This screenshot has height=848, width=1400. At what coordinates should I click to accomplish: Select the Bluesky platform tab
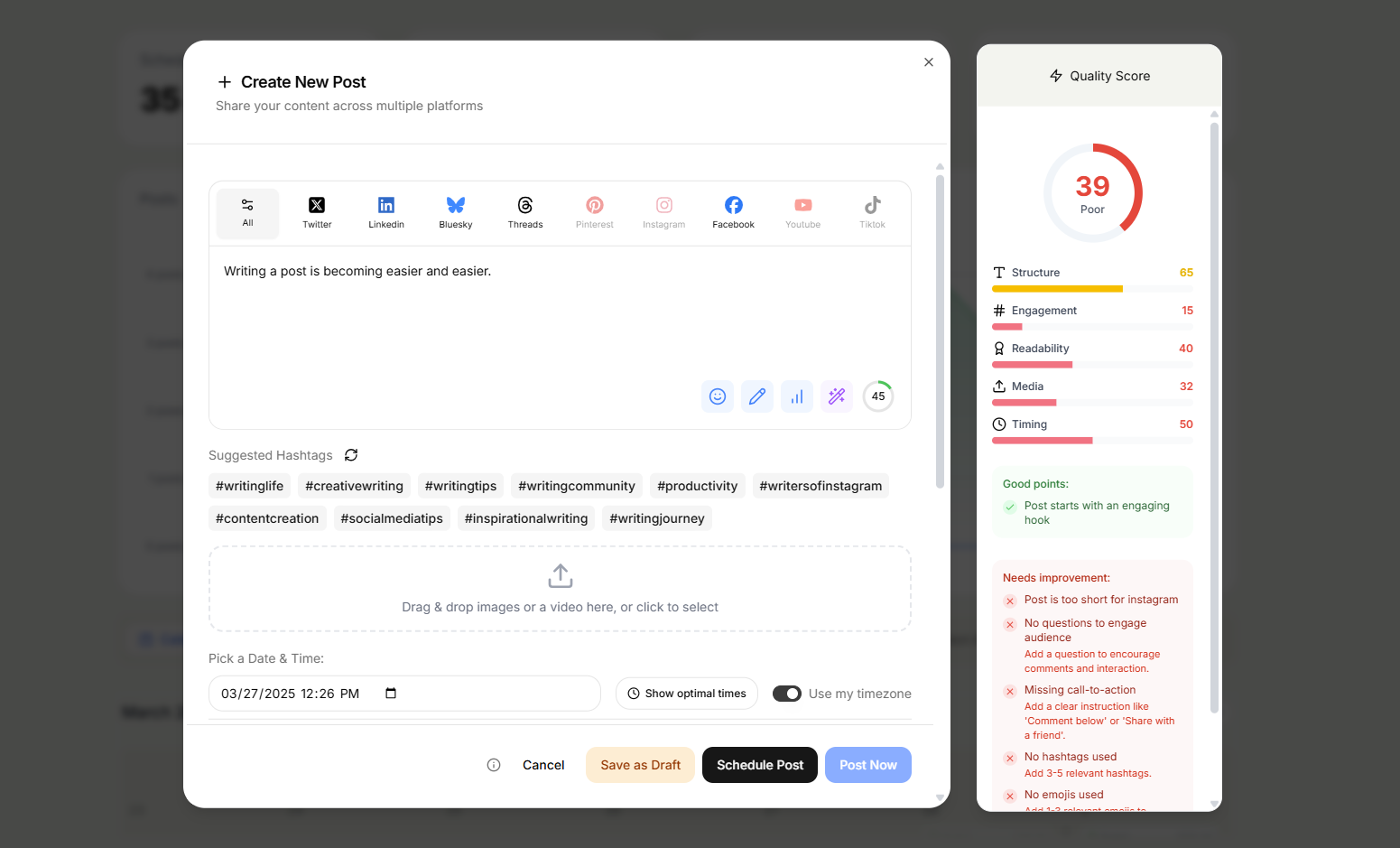click(x=456, y=213)
